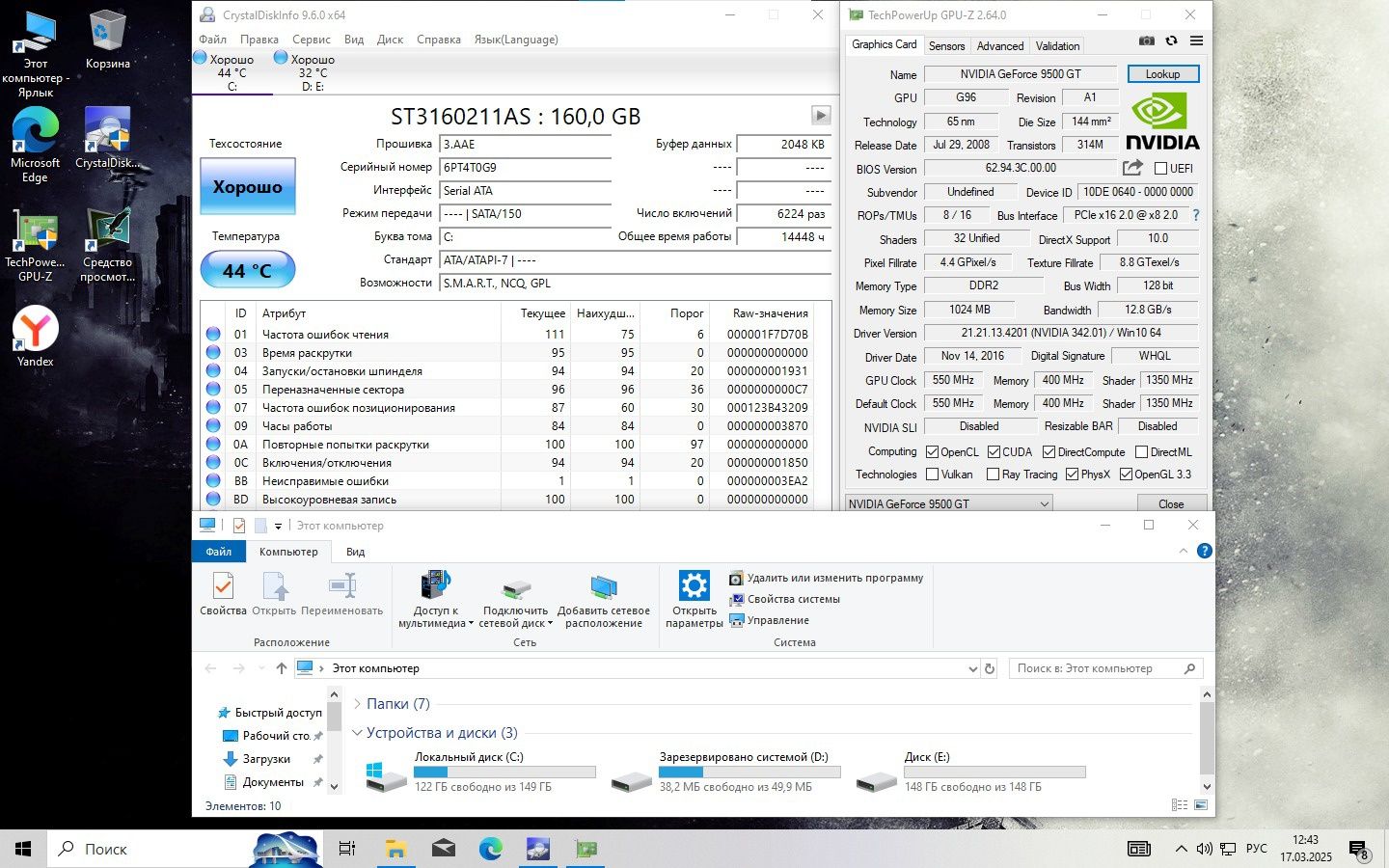Image resolution: width=1389 pixels, height=868 pixels.
Task: Open the GPU-Z hamburger menu
Action: pos(1196,41)
